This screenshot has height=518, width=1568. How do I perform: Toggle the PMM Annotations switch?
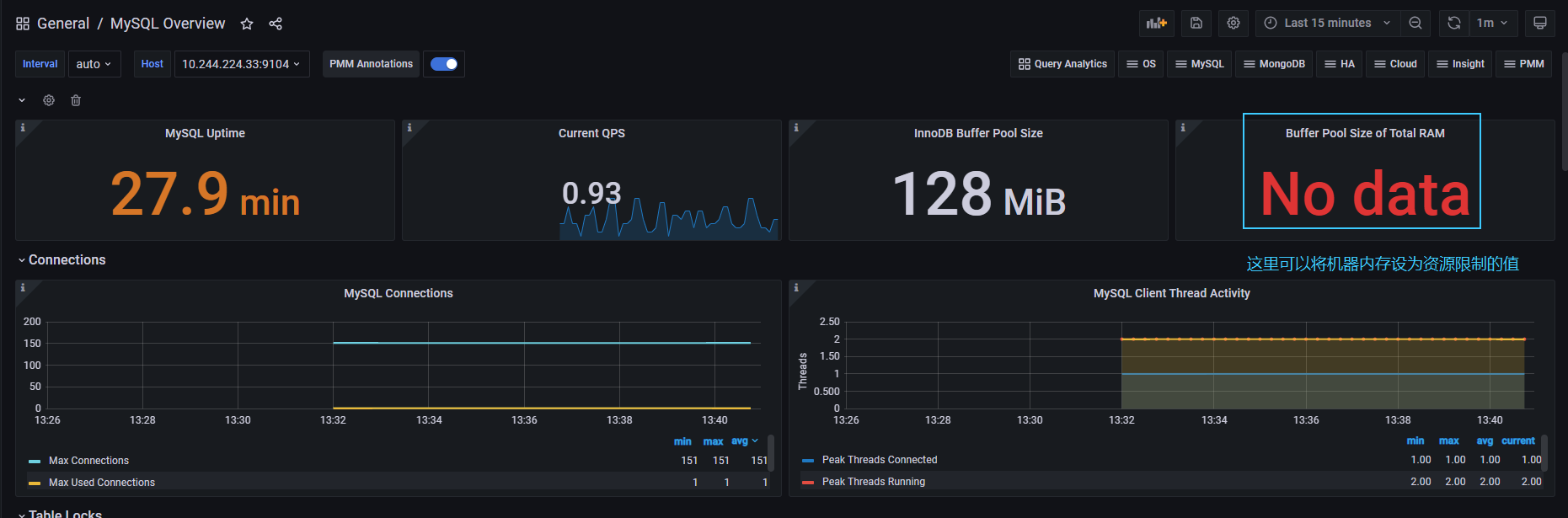[444, 64]
